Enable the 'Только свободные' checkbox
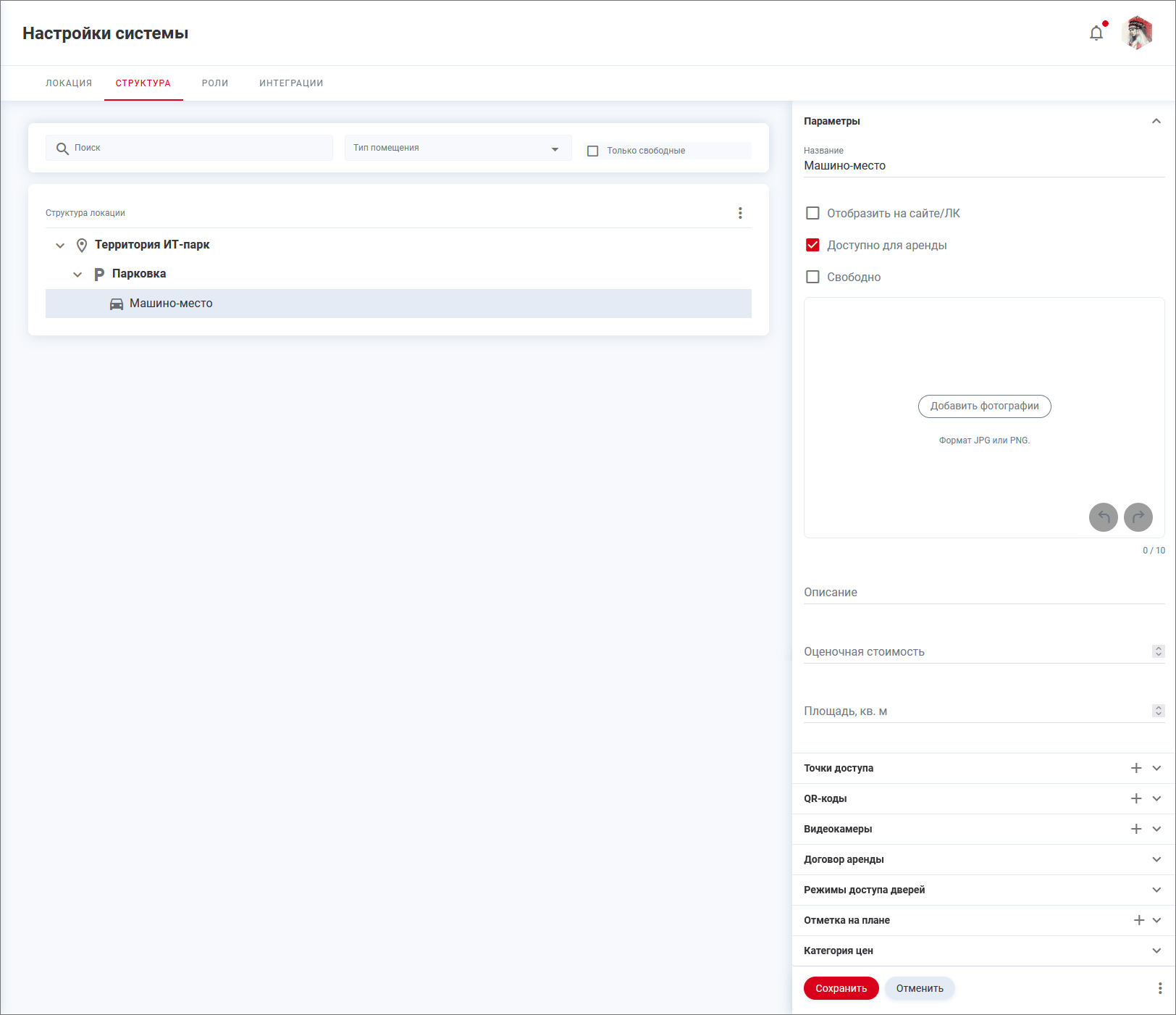 tap(593, 151)
